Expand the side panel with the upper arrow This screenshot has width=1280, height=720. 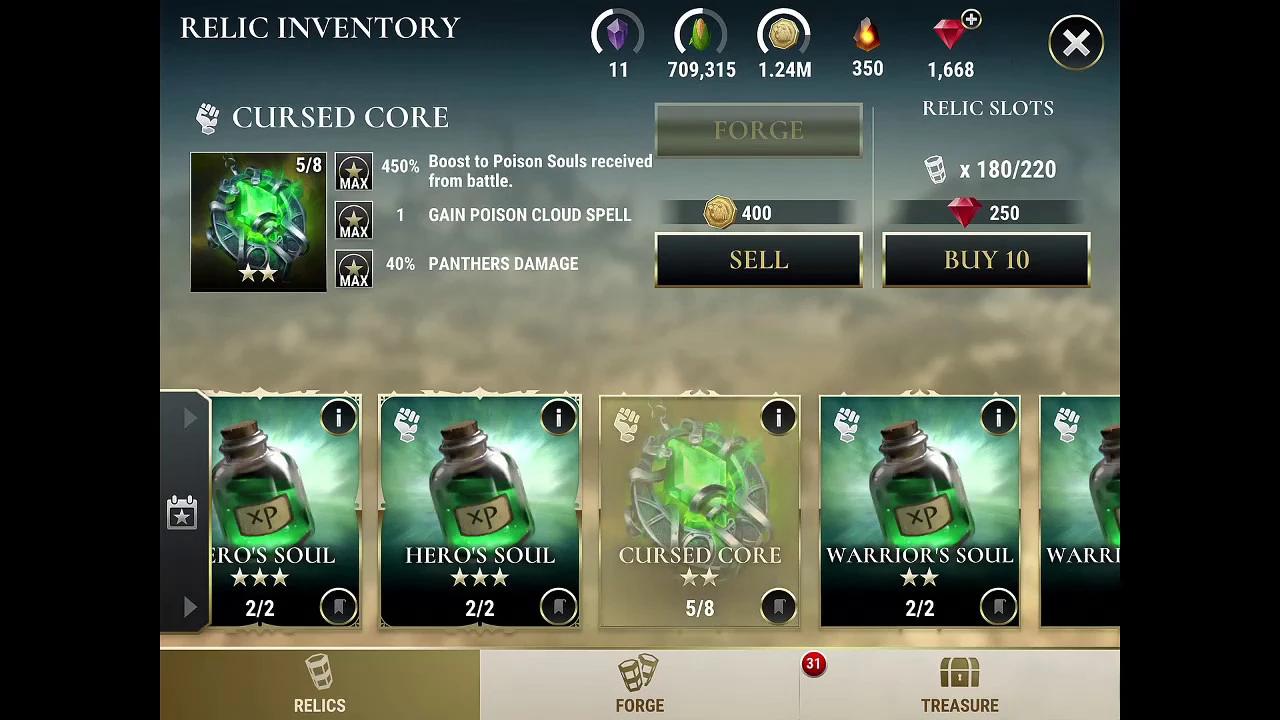tap(190, 419)
